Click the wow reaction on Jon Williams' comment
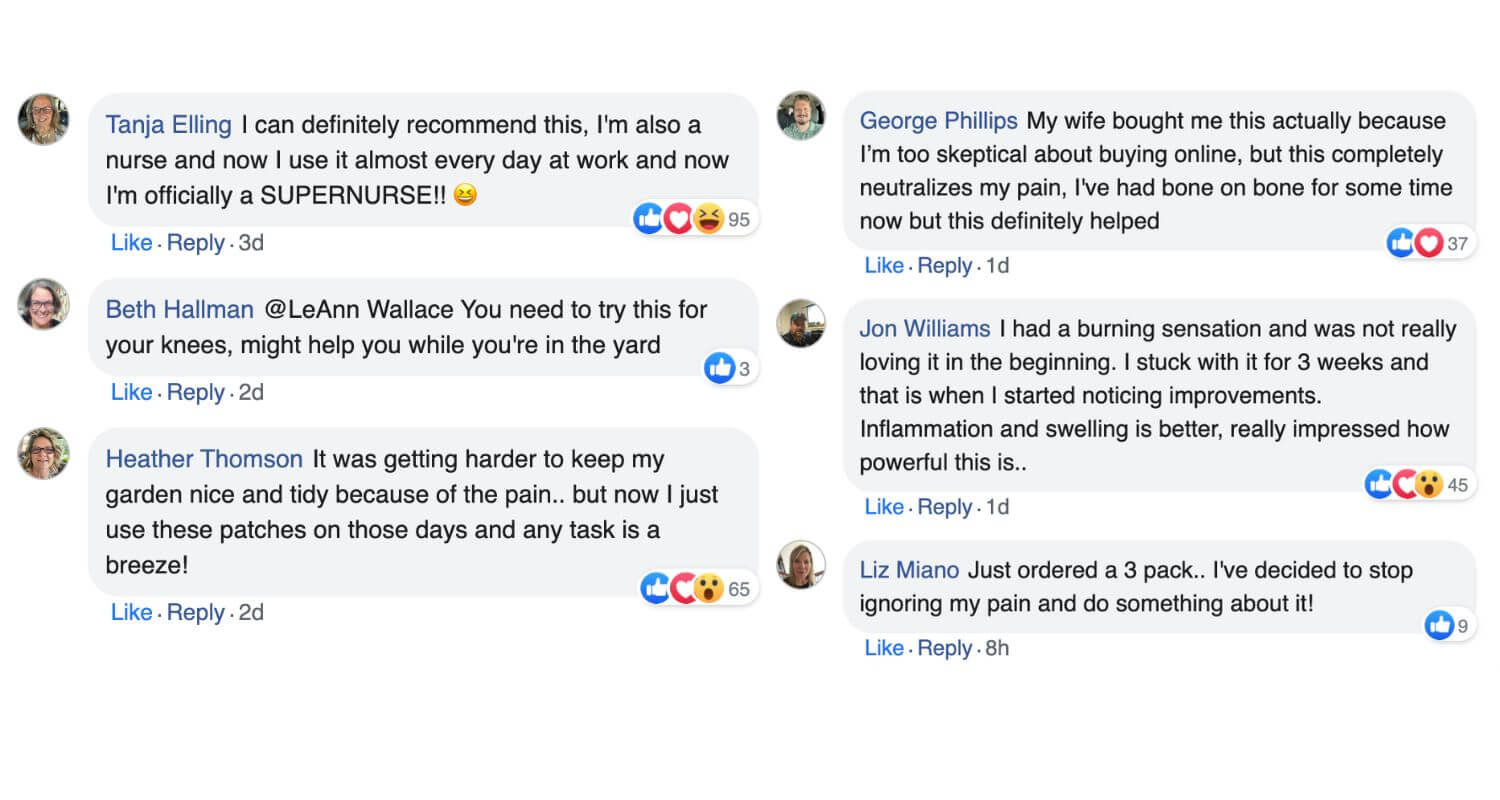Image resolution: width=1500 pixels, height=800 pixels. (1429, 485)
